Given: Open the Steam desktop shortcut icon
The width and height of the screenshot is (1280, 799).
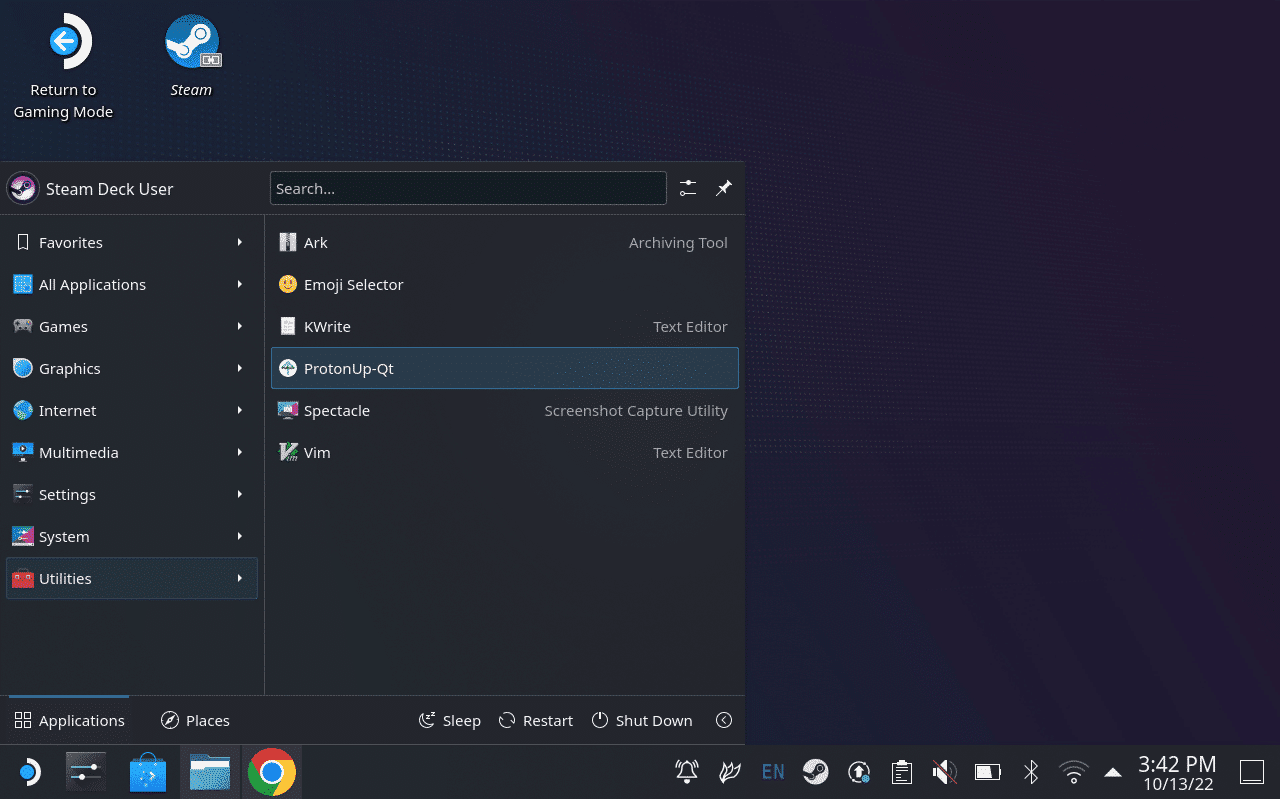Looking at the screenshot, I should coord(191,42).
